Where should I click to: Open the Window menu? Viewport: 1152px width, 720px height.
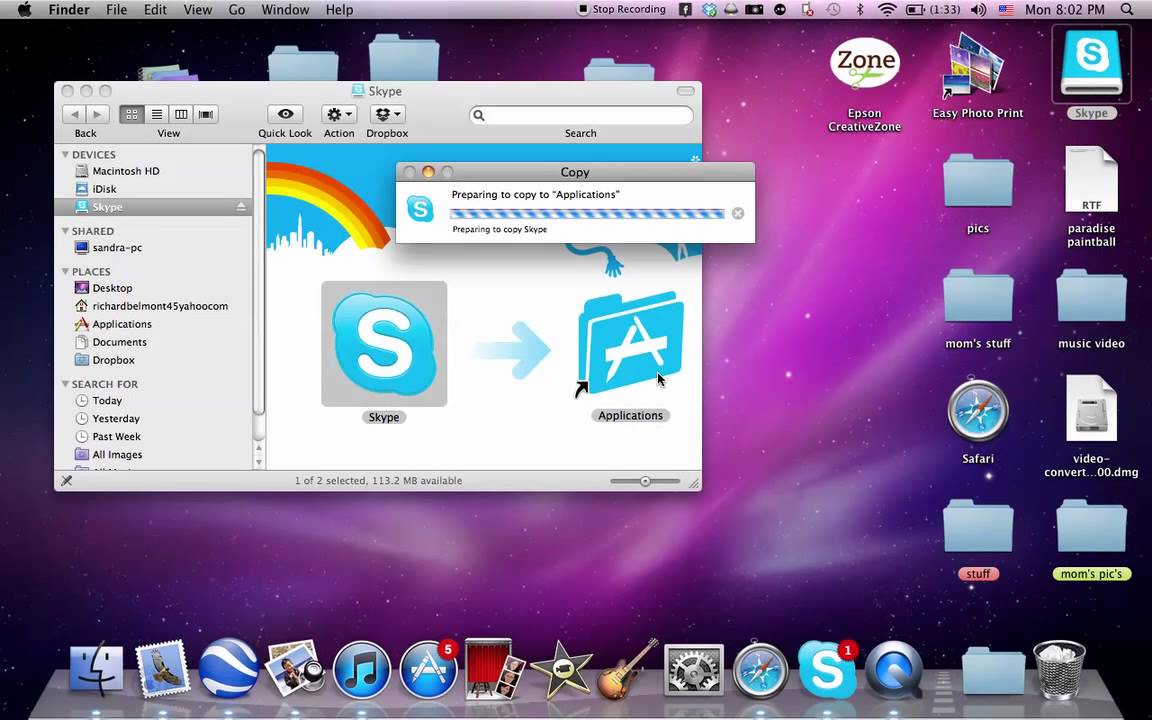tap(285, 10)
